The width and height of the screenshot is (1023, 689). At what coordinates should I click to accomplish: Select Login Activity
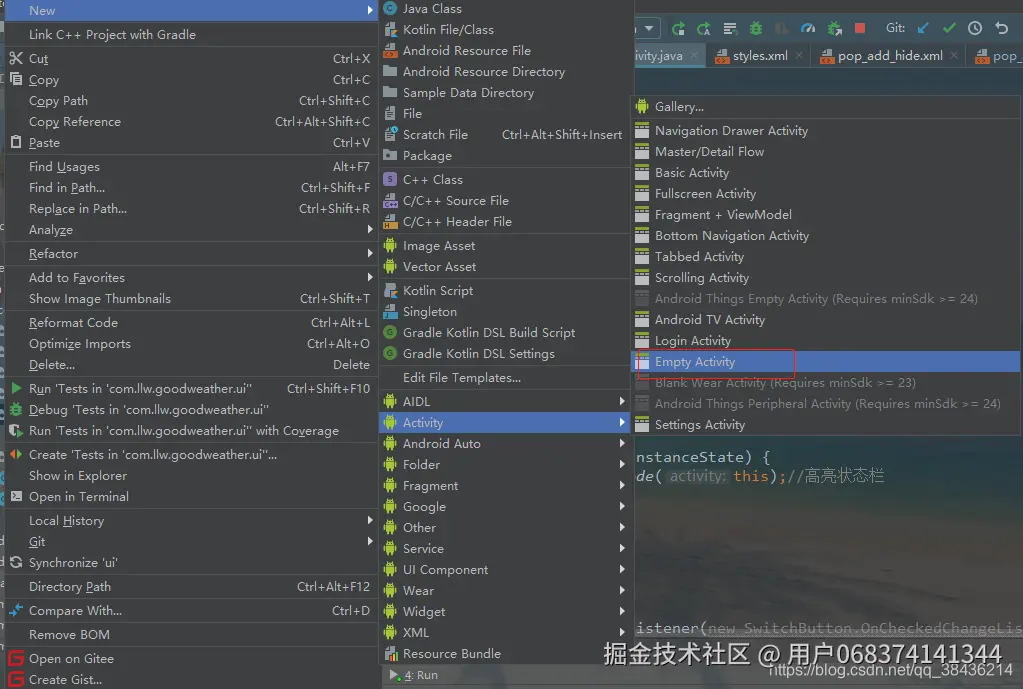pyautogui.click(x=826, y=341)
